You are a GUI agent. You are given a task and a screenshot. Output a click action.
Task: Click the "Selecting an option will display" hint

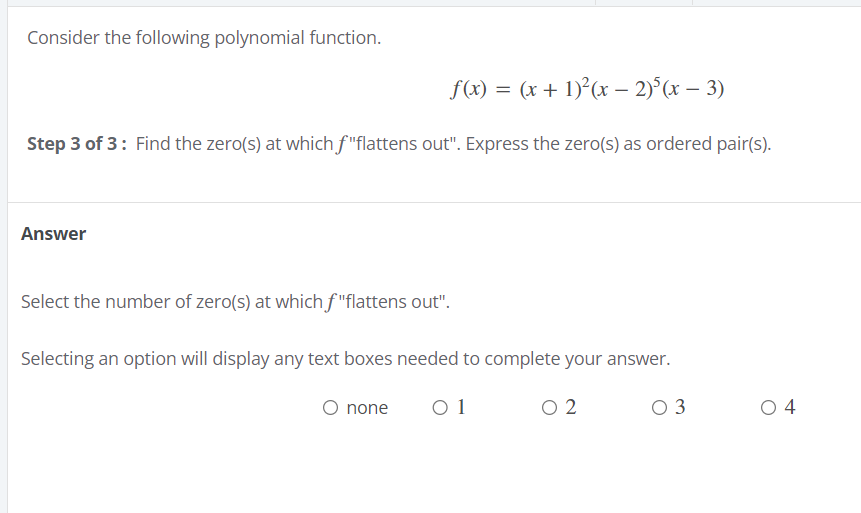(x=345, y=359)
